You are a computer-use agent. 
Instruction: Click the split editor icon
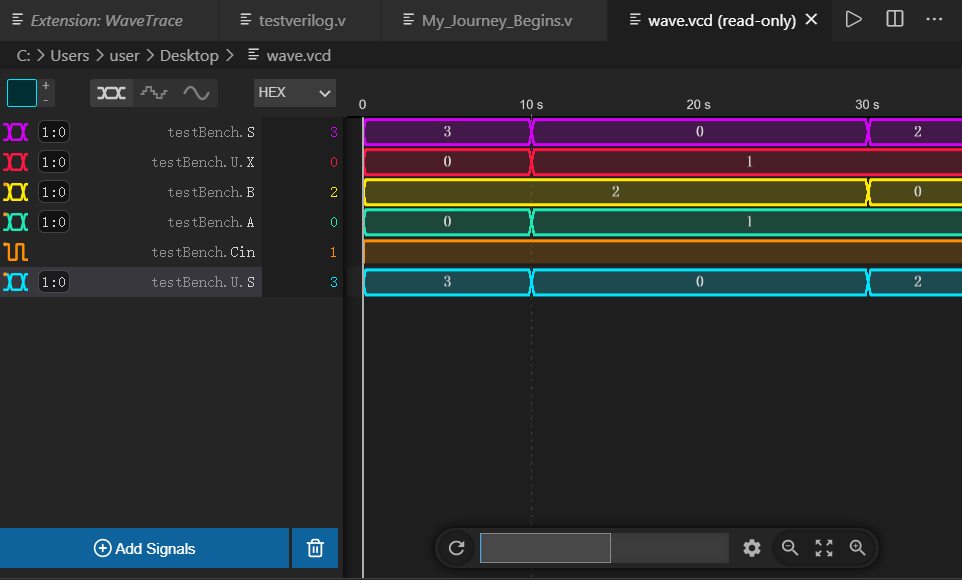point(895,19)
